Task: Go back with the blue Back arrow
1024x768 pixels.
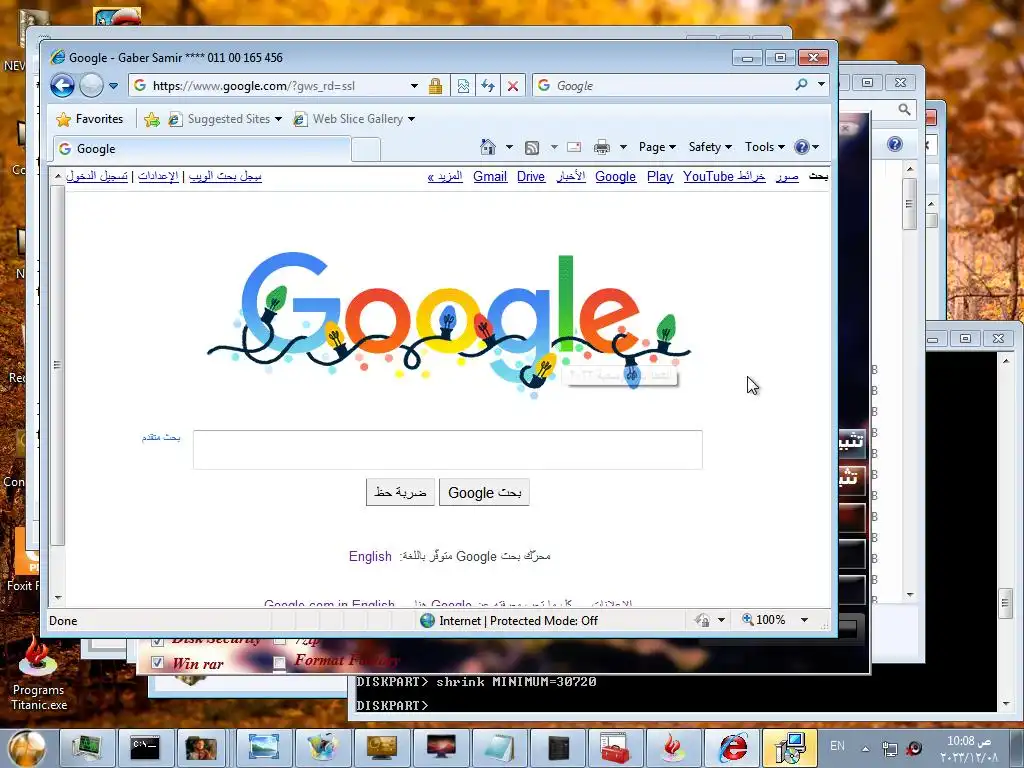Action: pyautogui.click(x=63, y=86)
